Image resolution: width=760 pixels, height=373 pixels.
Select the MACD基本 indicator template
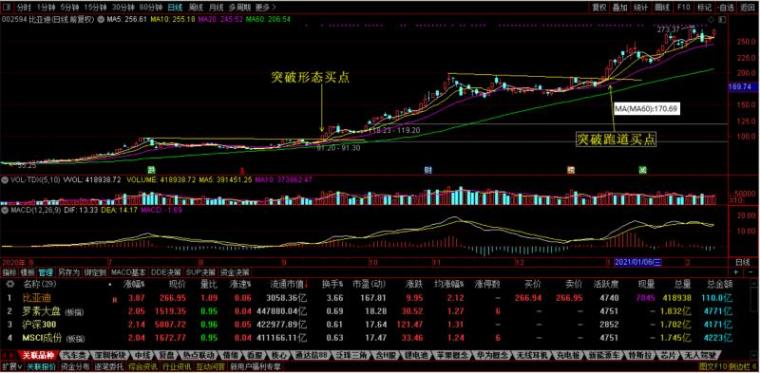tap(128, 272)
